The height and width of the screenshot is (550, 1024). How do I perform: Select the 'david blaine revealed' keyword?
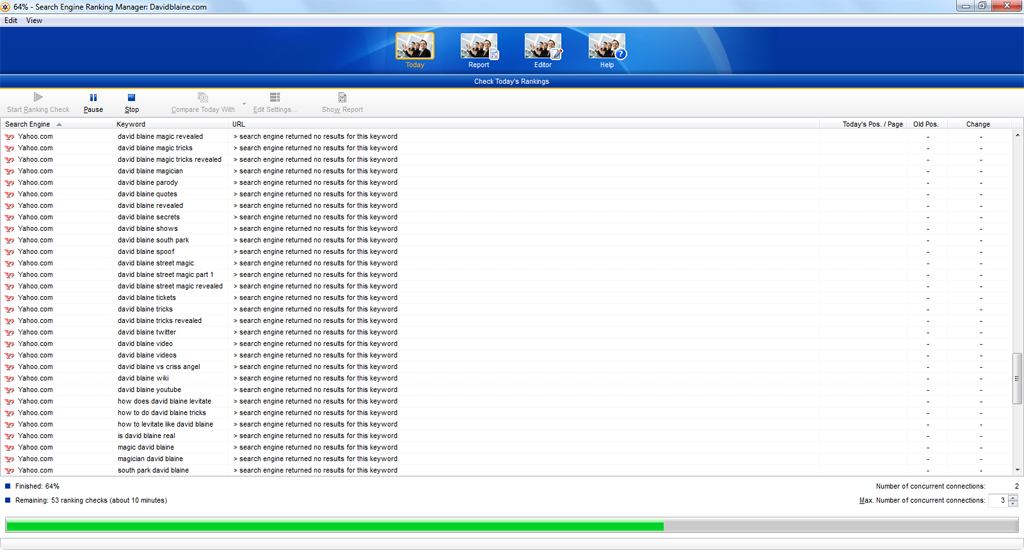(x=150, y=206)
